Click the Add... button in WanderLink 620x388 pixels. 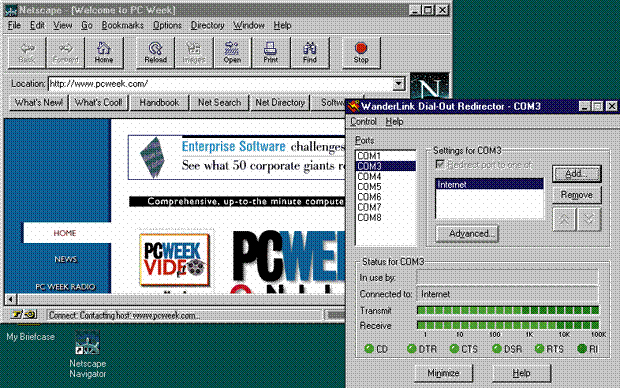pos(577,174)
